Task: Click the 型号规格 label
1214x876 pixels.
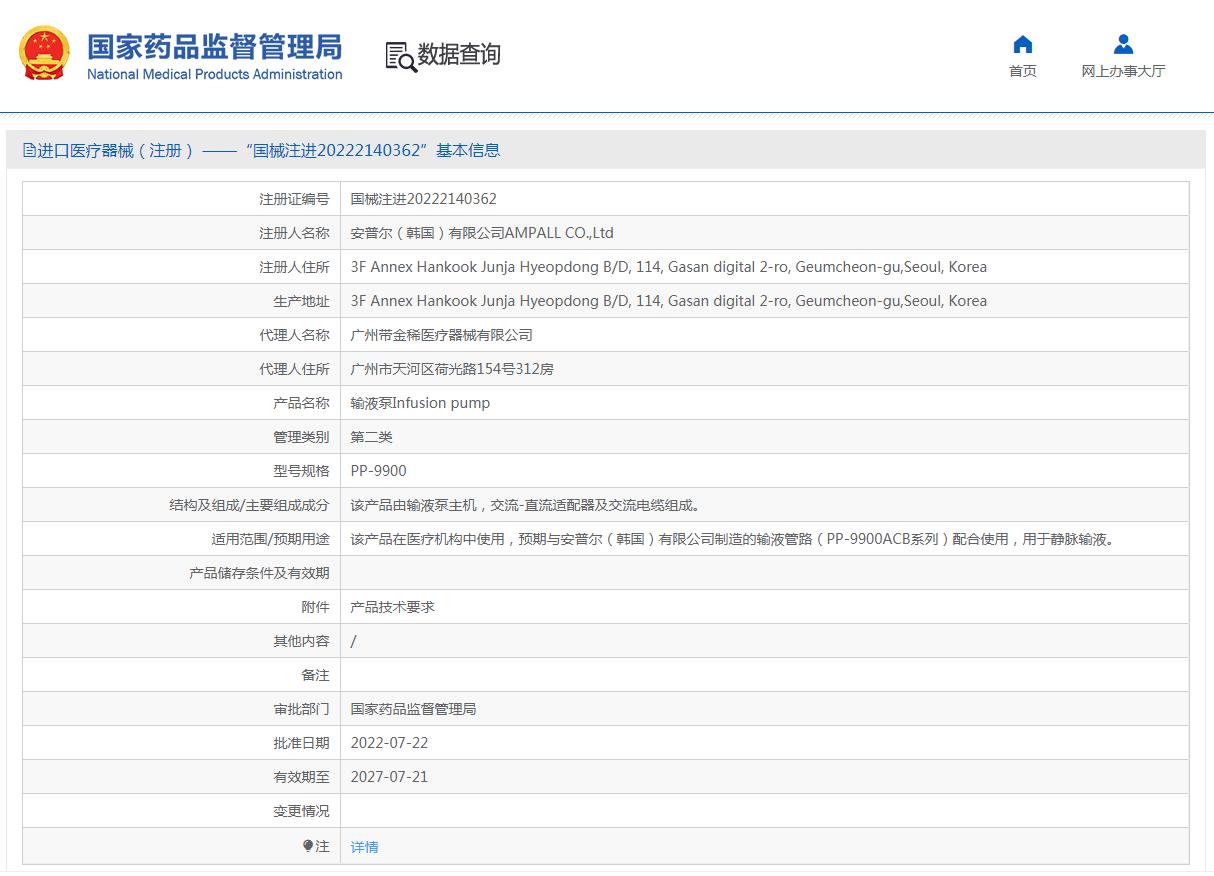Action: pyautogui.click(x=301, y=471)
